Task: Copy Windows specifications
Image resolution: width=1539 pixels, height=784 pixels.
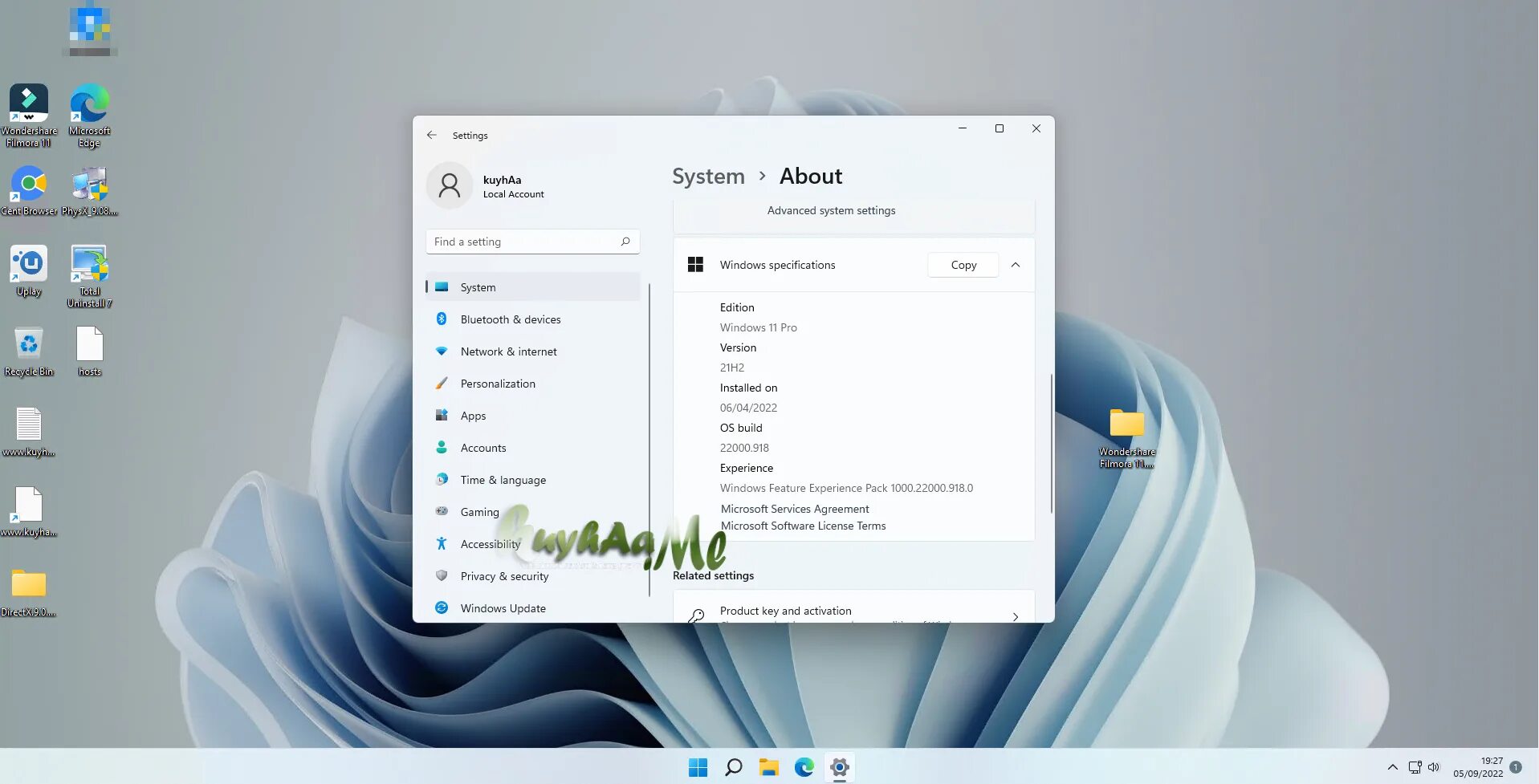Action: click(x=963, y=265)
